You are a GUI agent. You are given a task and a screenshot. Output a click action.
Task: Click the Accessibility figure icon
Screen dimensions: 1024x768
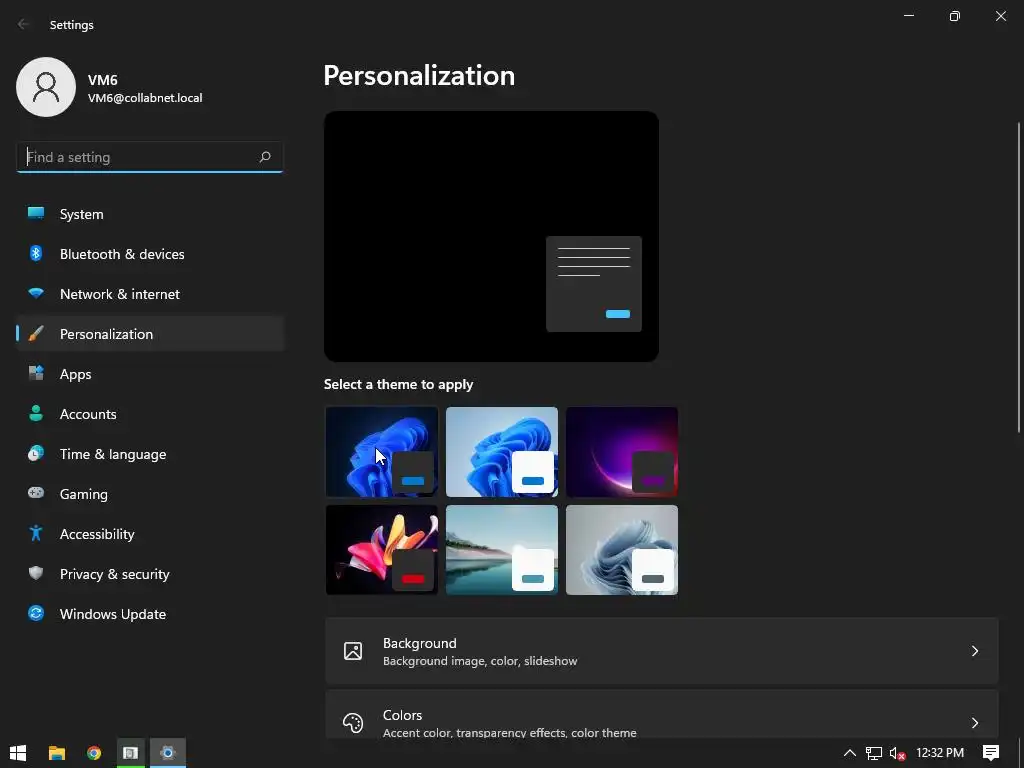[x=36, y=534]
